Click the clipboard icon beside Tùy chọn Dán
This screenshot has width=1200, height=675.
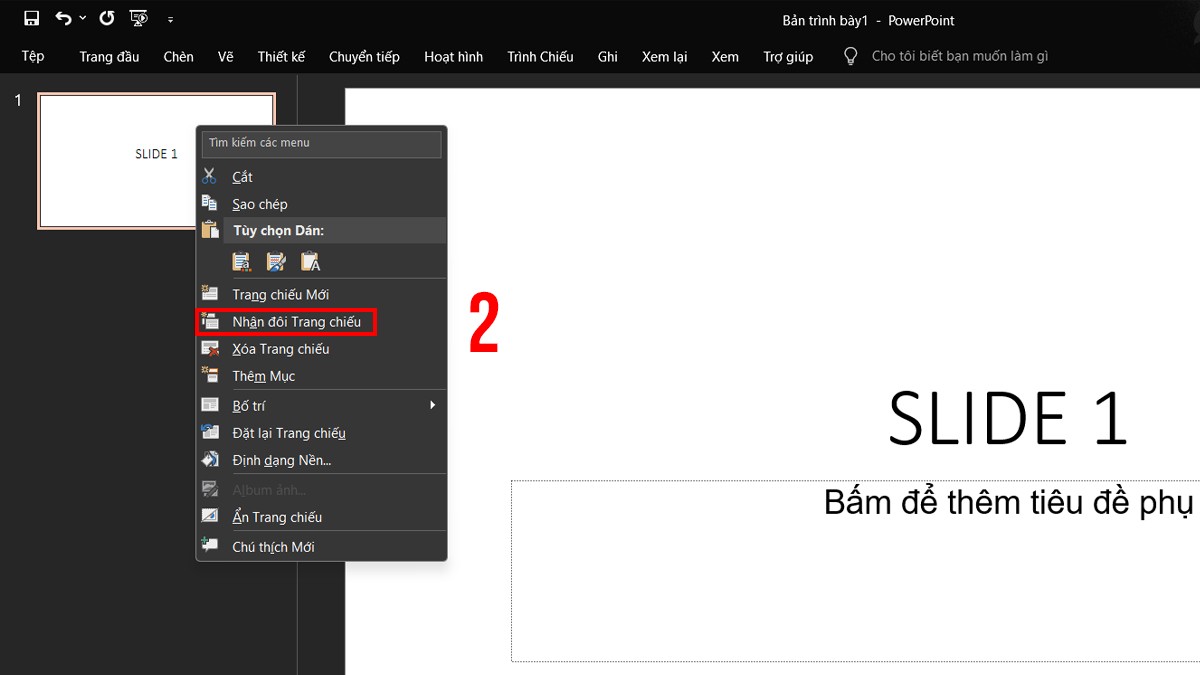click(210, 230)
